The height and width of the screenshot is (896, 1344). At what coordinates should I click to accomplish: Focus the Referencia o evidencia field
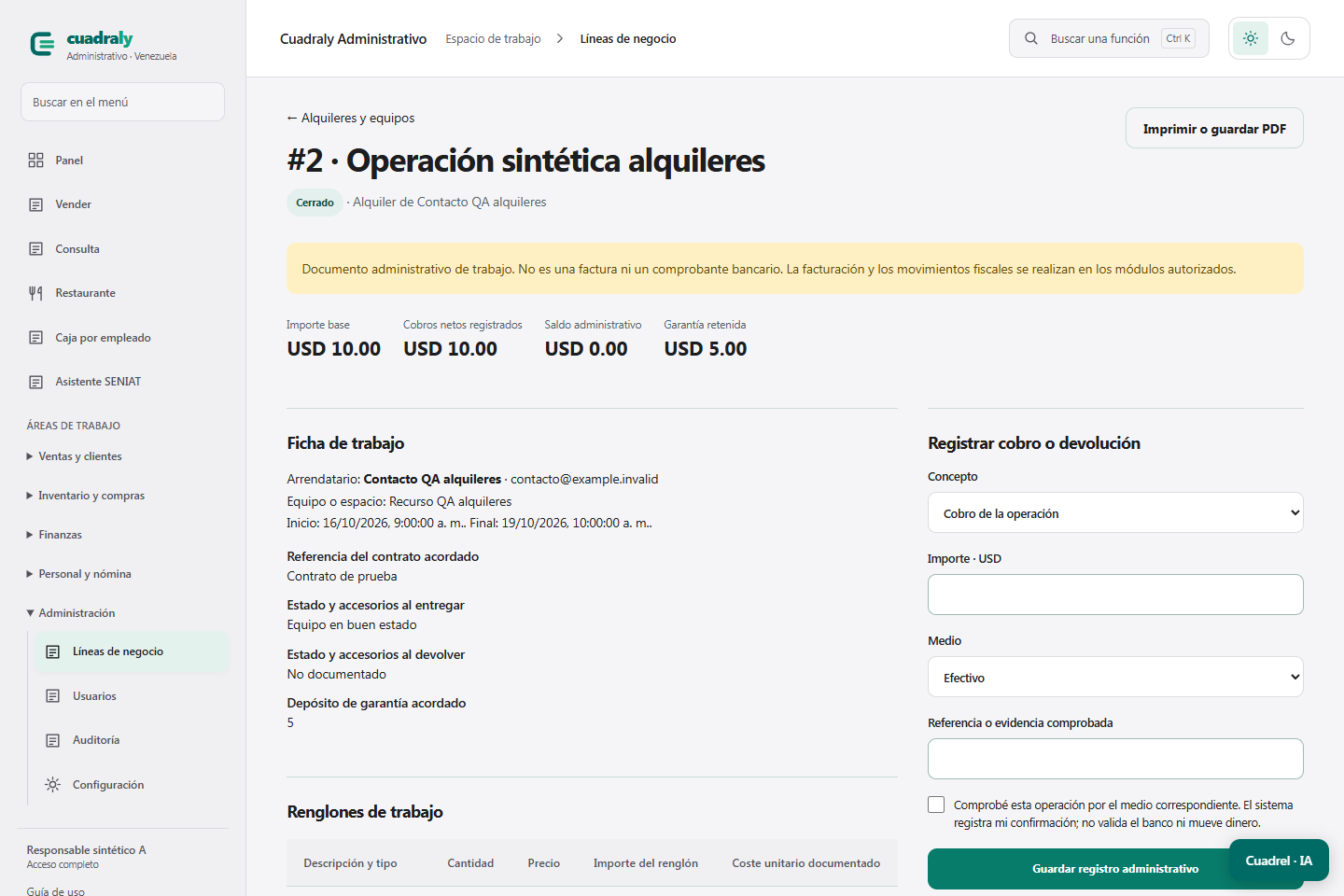1115,759
